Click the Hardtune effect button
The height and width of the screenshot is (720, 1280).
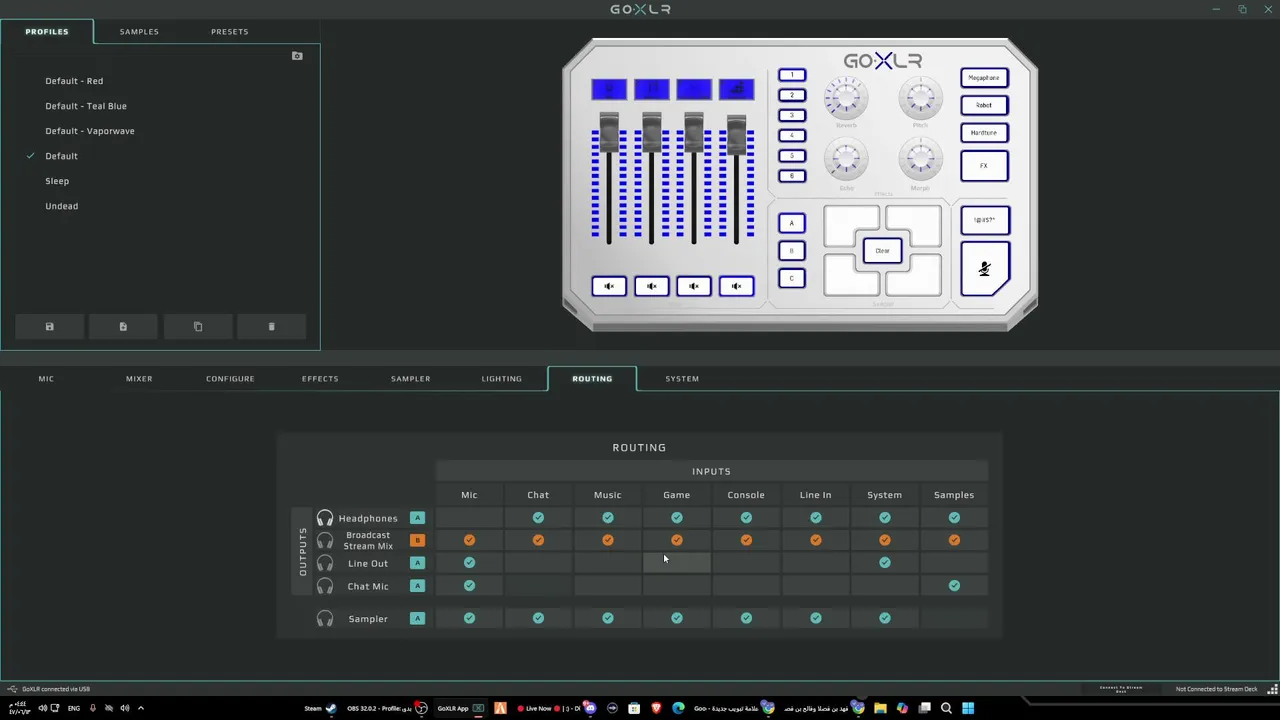tap(984, 133)
